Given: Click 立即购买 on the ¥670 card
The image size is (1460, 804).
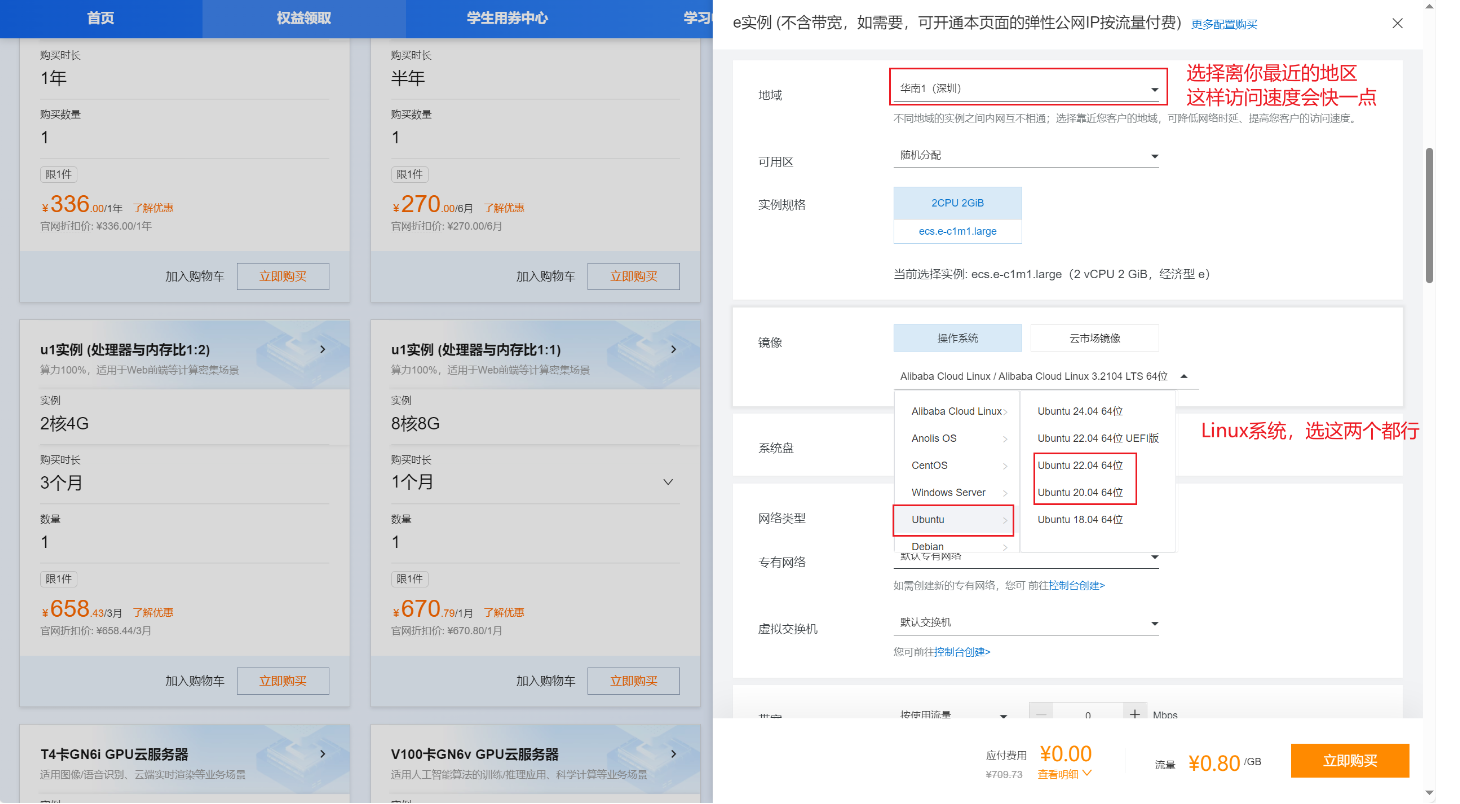Looking at the screenshot, I should tap(633, 681).
